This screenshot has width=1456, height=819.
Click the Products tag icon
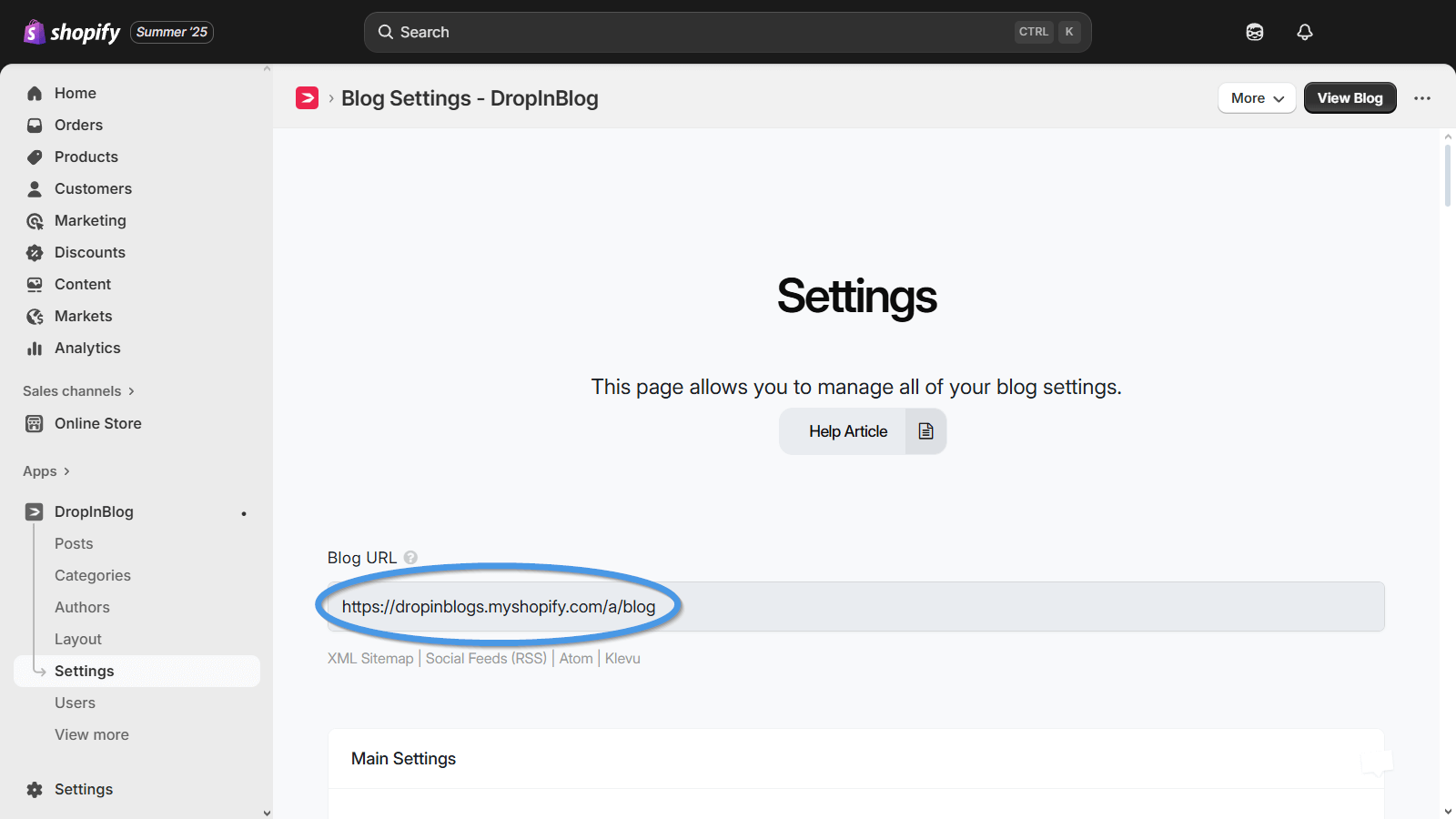pyautogui.click(x=35, y=157)
